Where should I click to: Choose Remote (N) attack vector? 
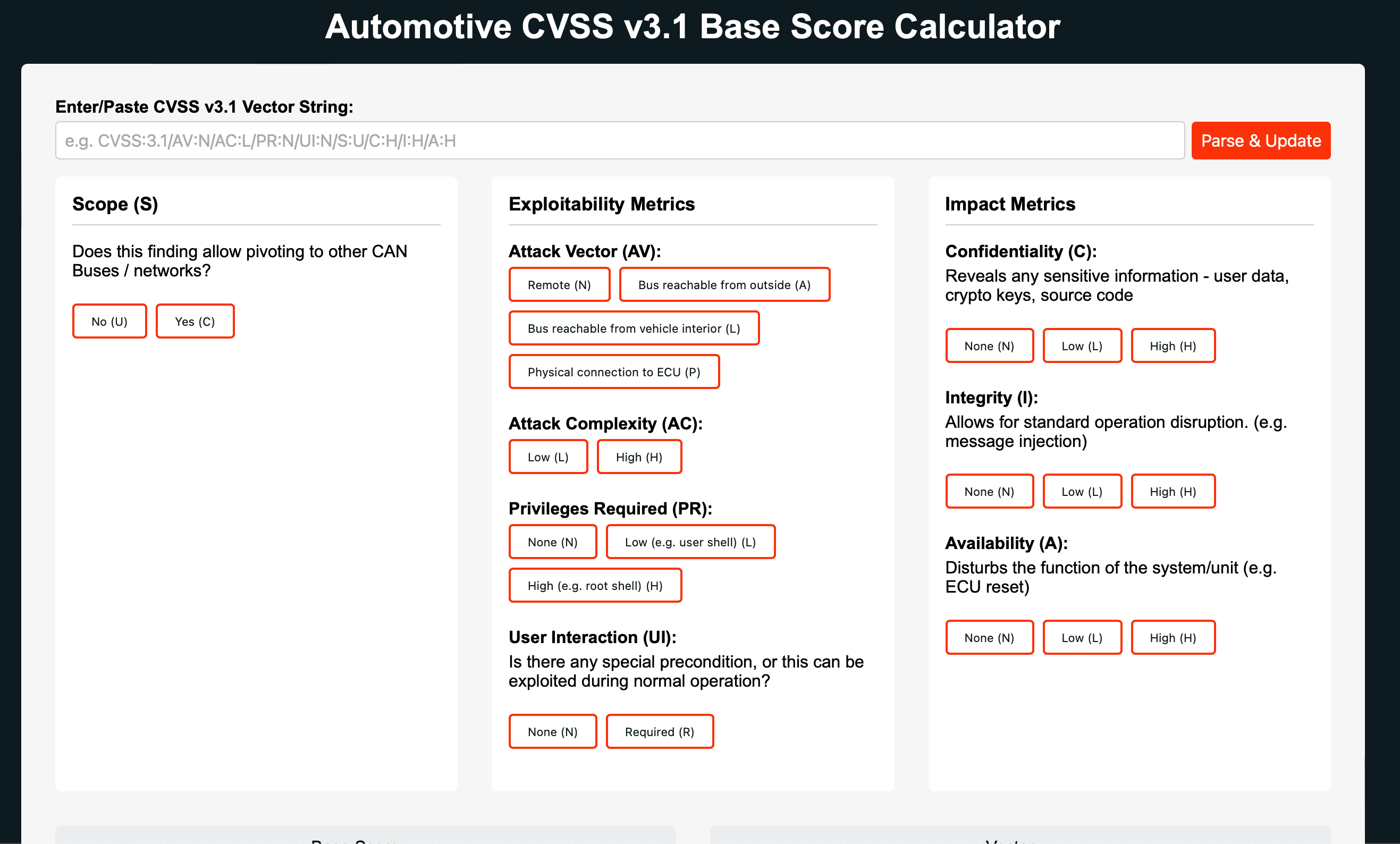point(559,284)
